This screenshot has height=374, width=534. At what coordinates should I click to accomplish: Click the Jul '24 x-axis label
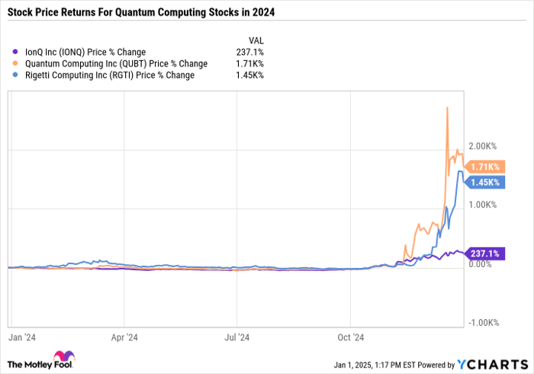coord(237,337)
